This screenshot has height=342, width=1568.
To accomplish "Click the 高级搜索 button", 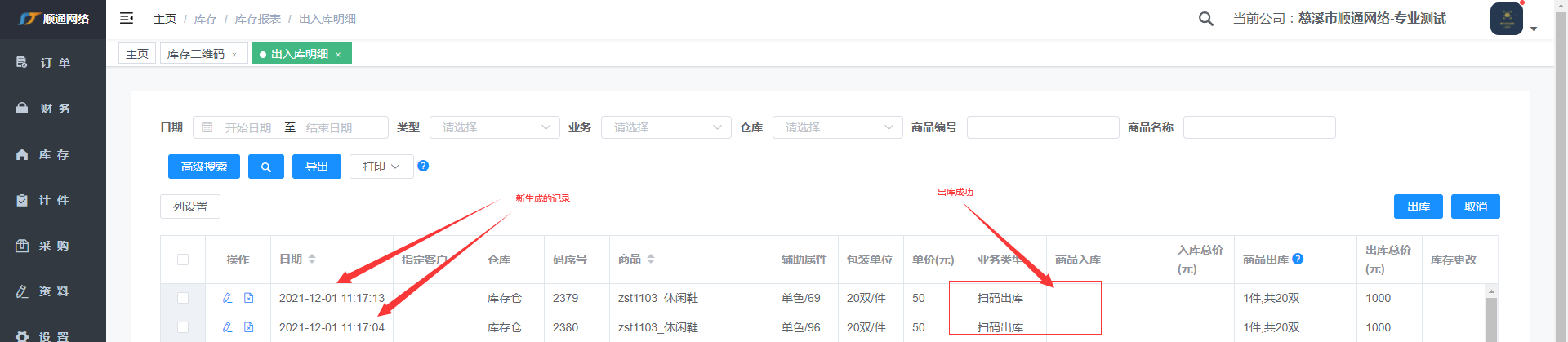I will pyautogui.click(x=204, y=167).
